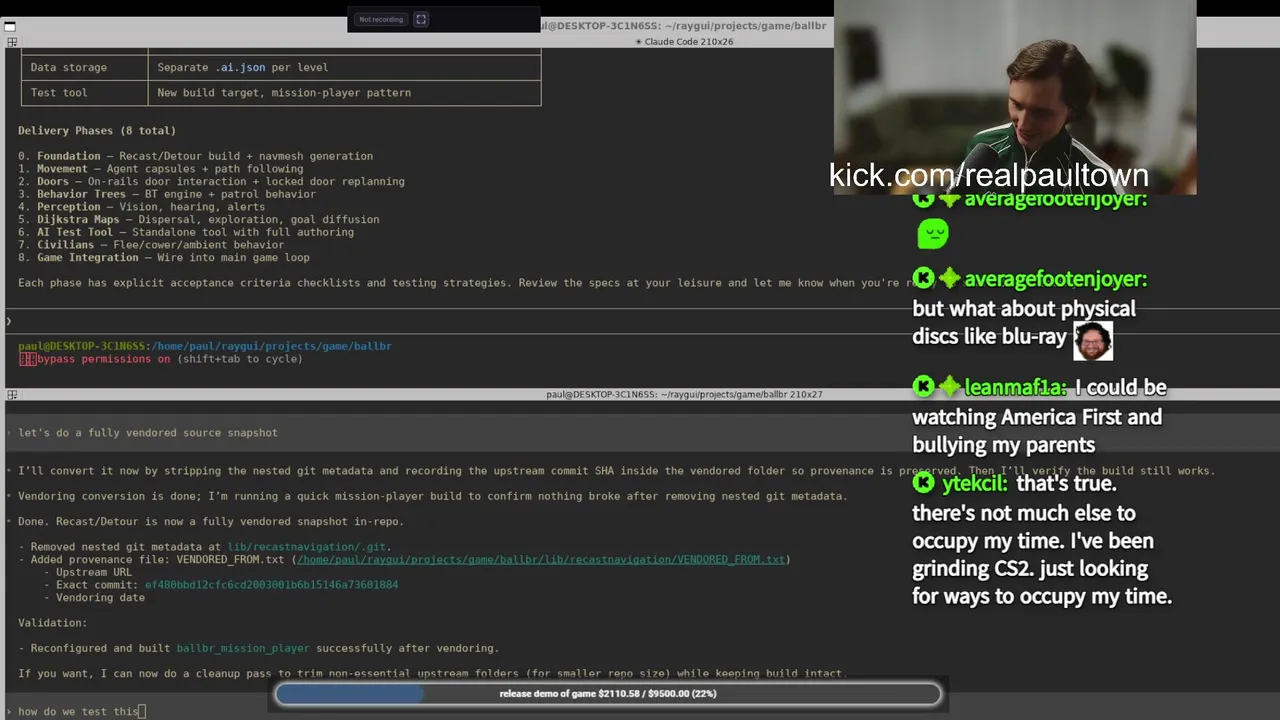1280x720 pixels.
Task: Click the ballbr_mission_player target name
Action: pyautogui.click(x=243, y=648)
